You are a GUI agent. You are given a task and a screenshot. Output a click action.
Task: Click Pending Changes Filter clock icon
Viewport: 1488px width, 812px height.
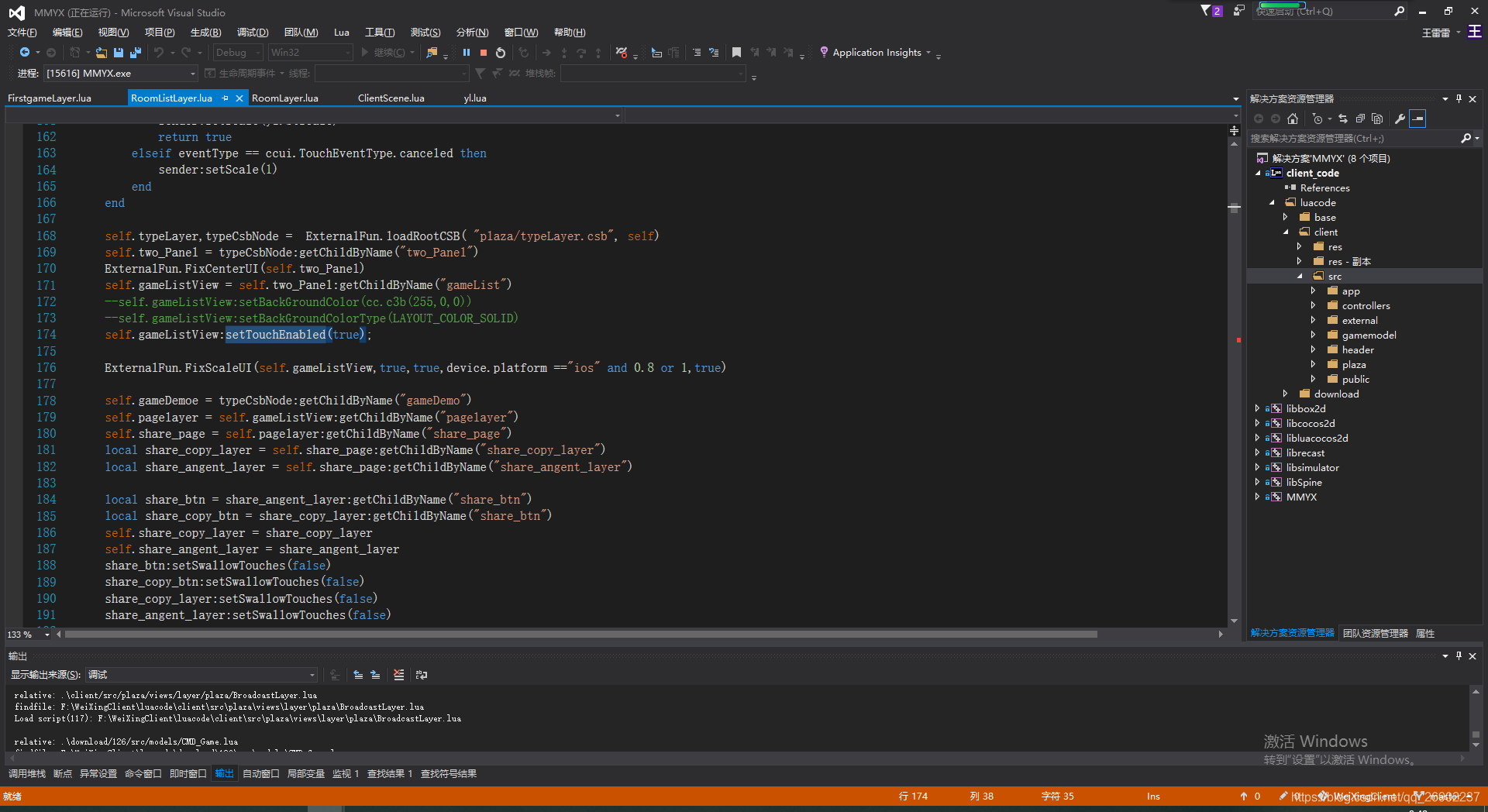pos(1317,119)
